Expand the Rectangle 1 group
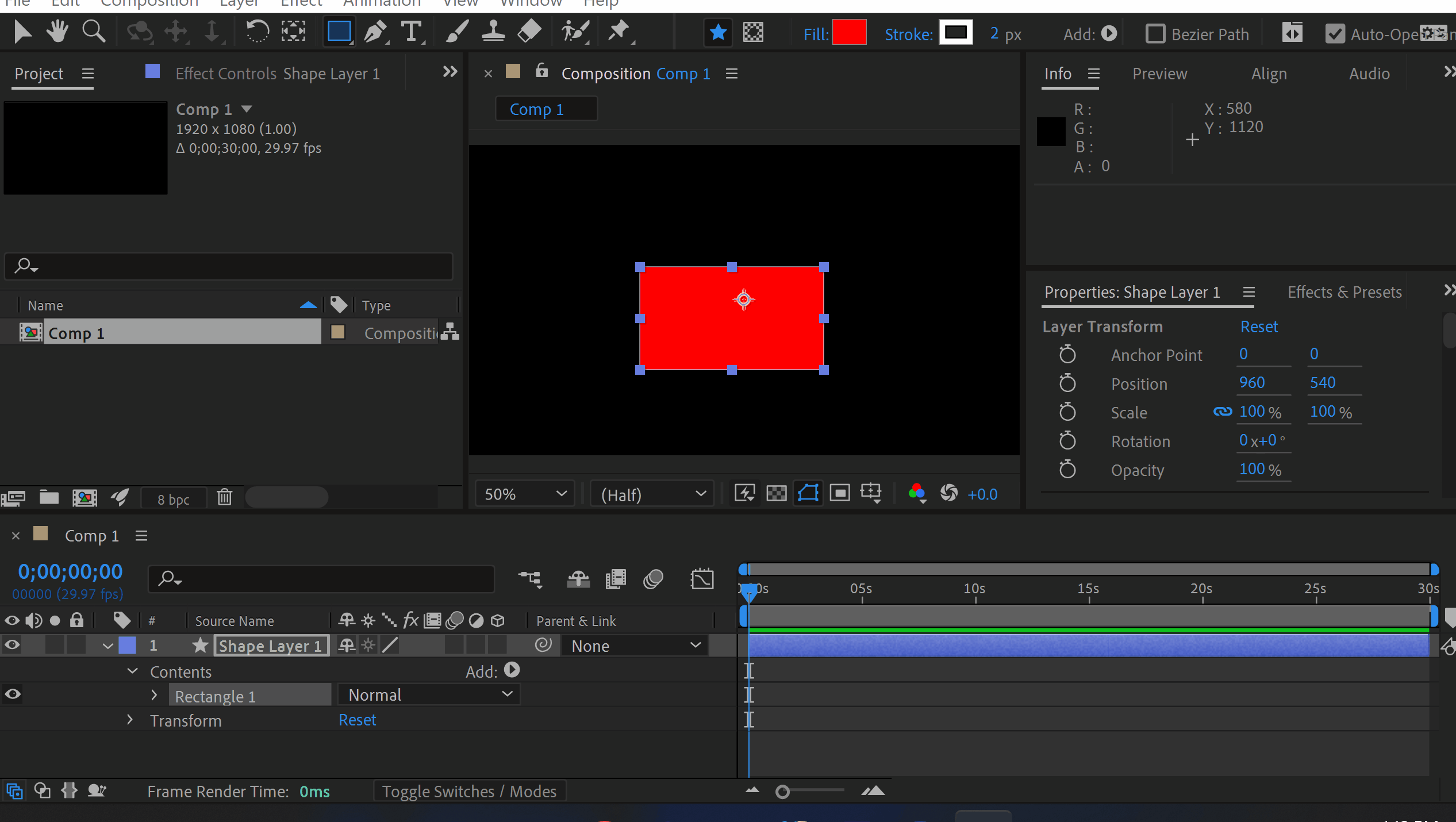The width and height of the screenshot is (1456, 822). [x=153, y=696]
